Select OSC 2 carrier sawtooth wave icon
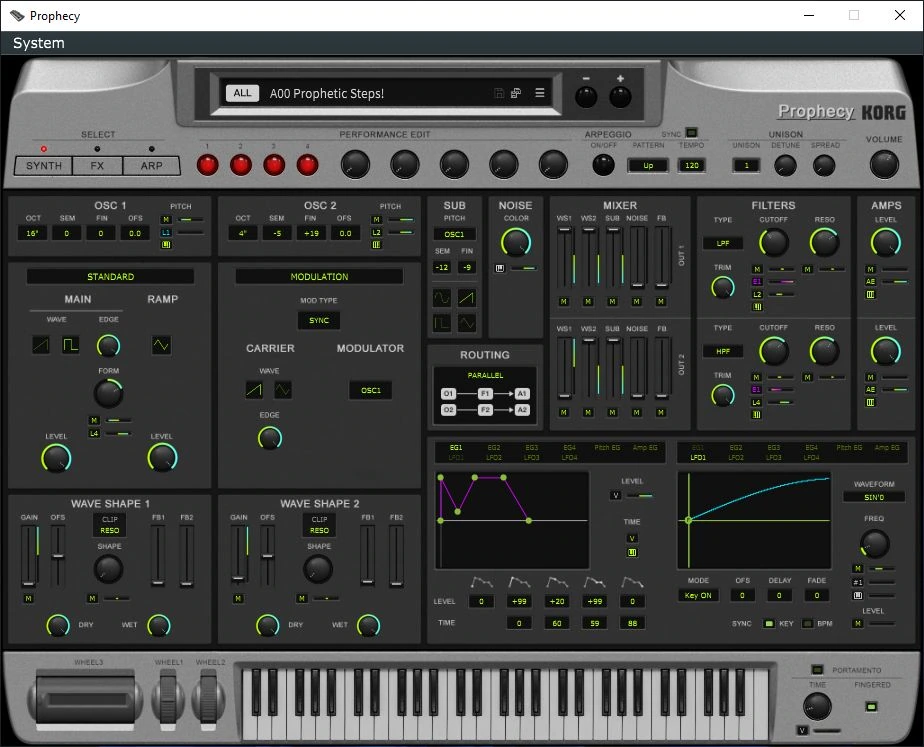 [x=254, y=389]
